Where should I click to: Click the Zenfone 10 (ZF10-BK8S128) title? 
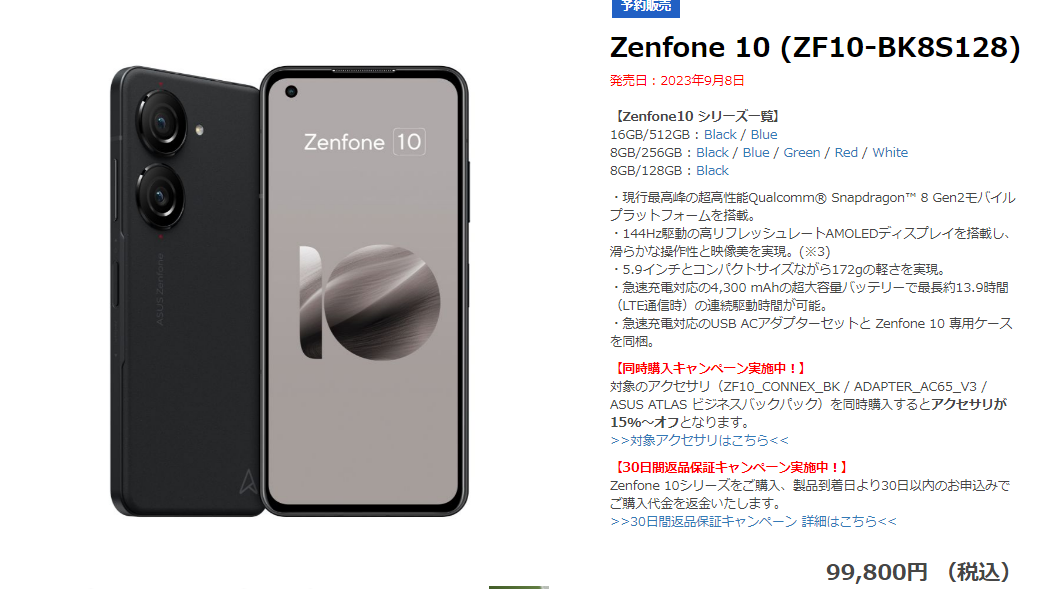pyautogui.click(x=815, y=48)
